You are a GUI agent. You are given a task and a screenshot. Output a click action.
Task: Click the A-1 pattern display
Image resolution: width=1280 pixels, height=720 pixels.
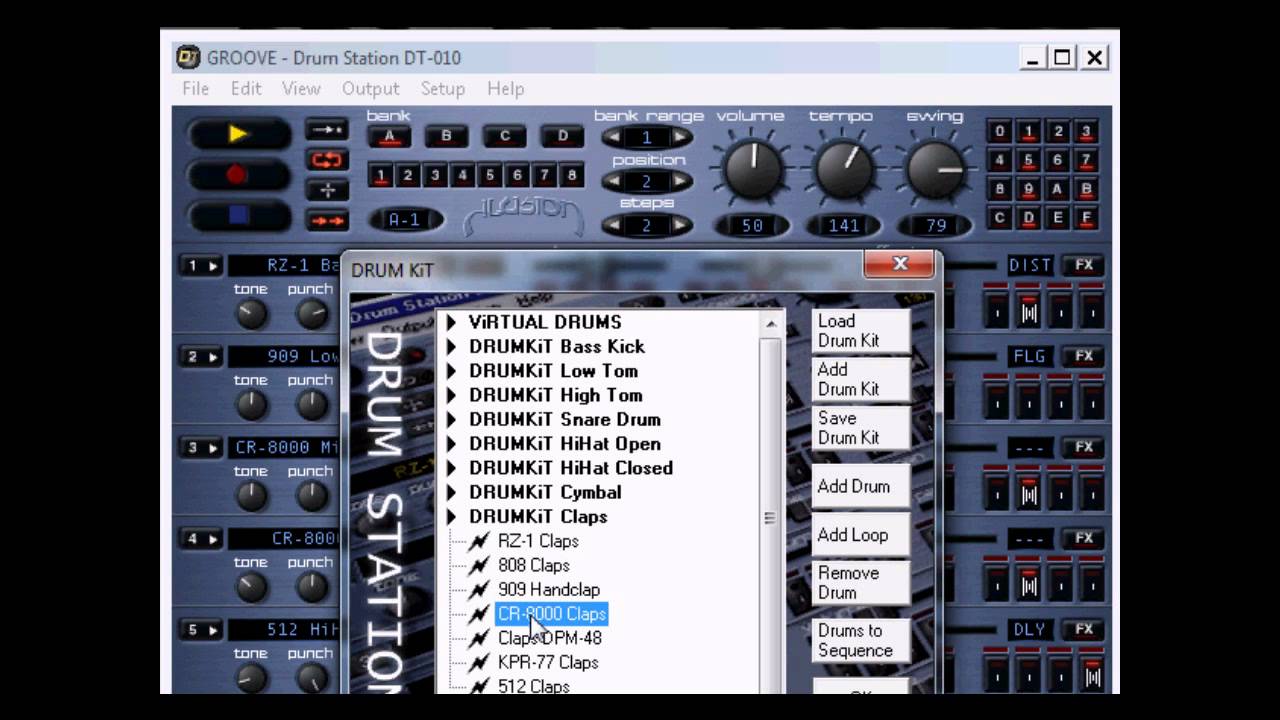(x=404, y=220)
